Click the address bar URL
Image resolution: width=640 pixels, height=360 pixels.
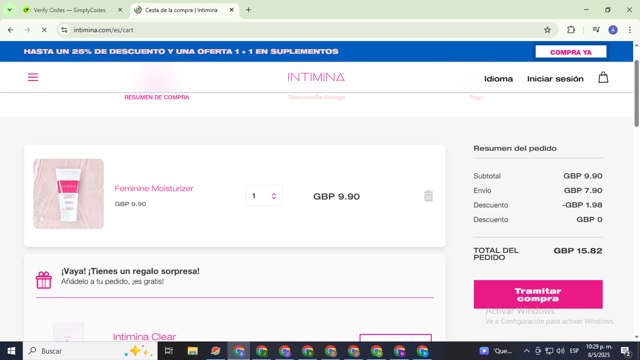103,30
